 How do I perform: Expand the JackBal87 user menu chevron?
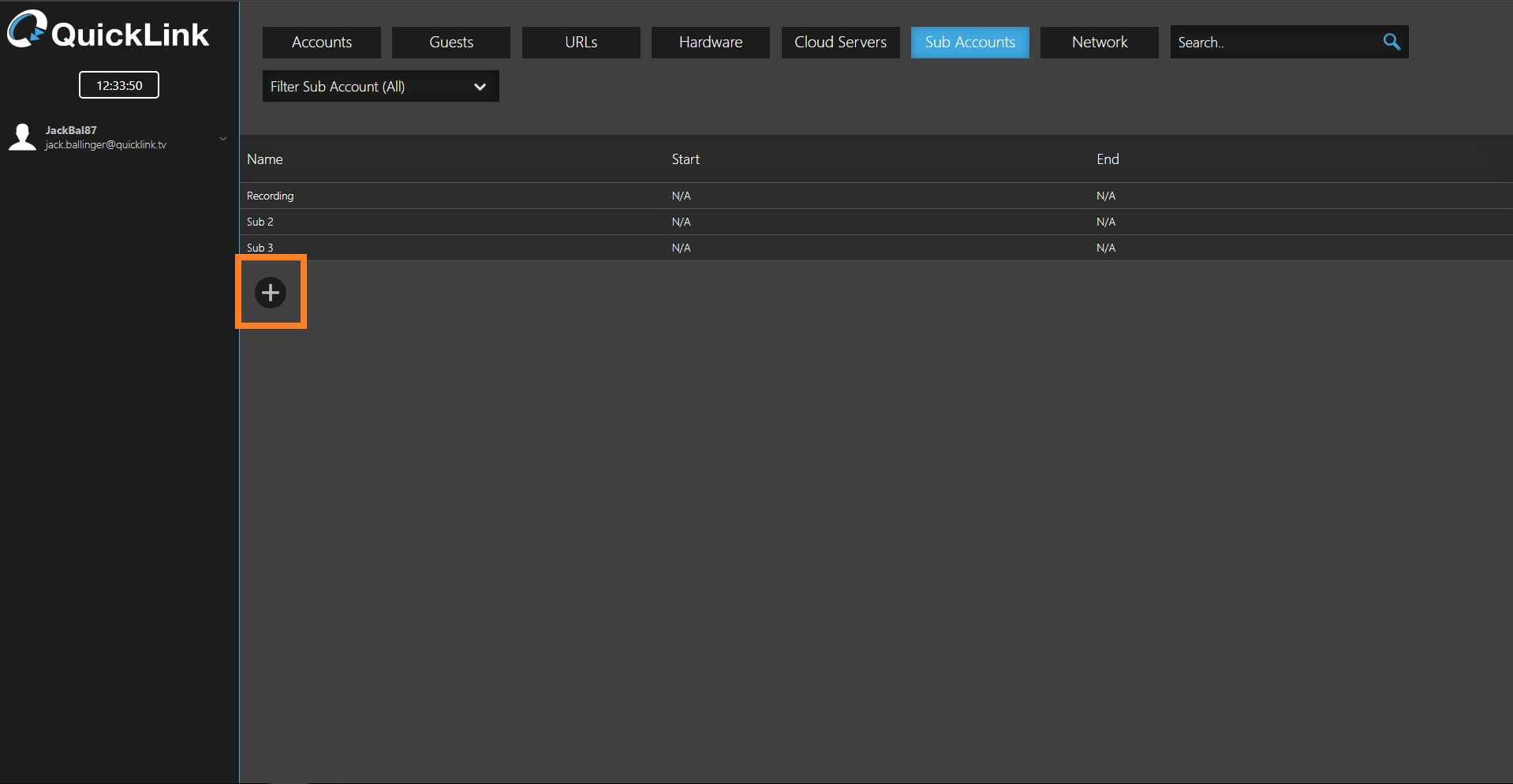pos(223,139)
